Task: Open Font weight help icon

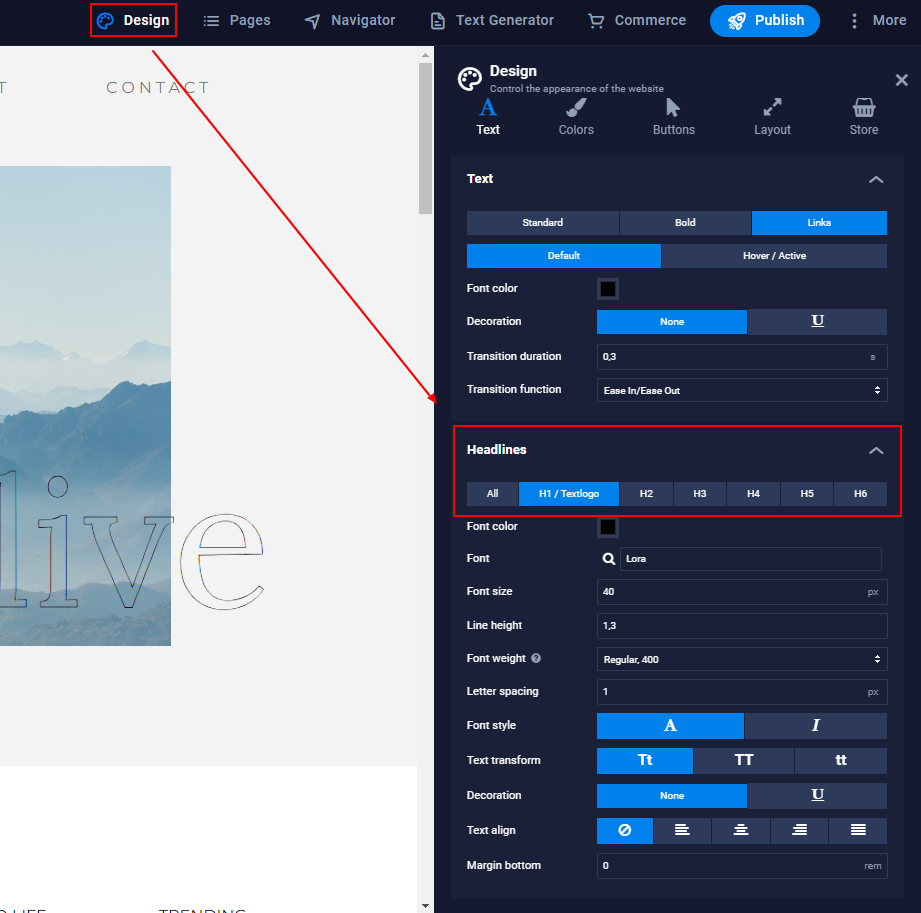Action: [536, 658]
